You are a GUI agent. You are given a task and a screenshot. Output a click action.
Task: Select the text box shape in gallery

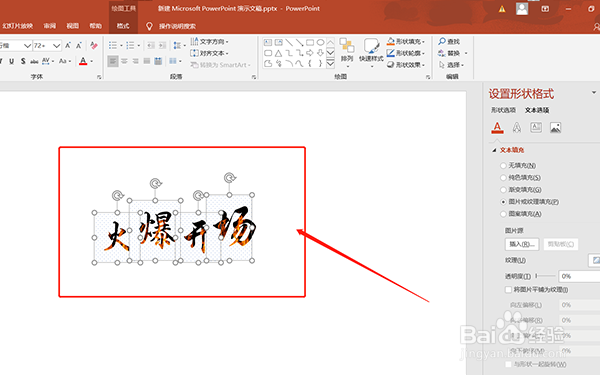click(x=268, y=42)
